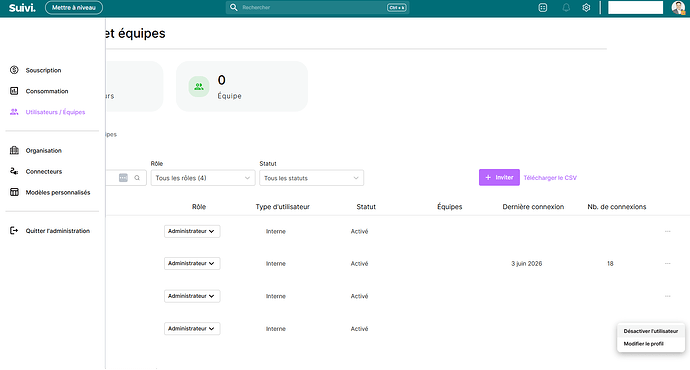
Task: Click the Rôle column header
Action: coord(199,207)
